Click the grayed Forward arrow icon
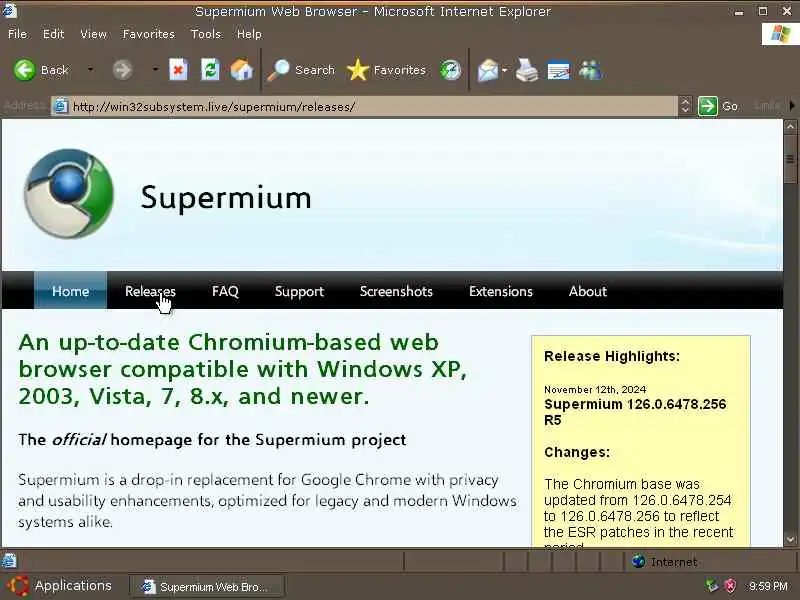This screenshot has height=600, width=800. click(122, 70)
